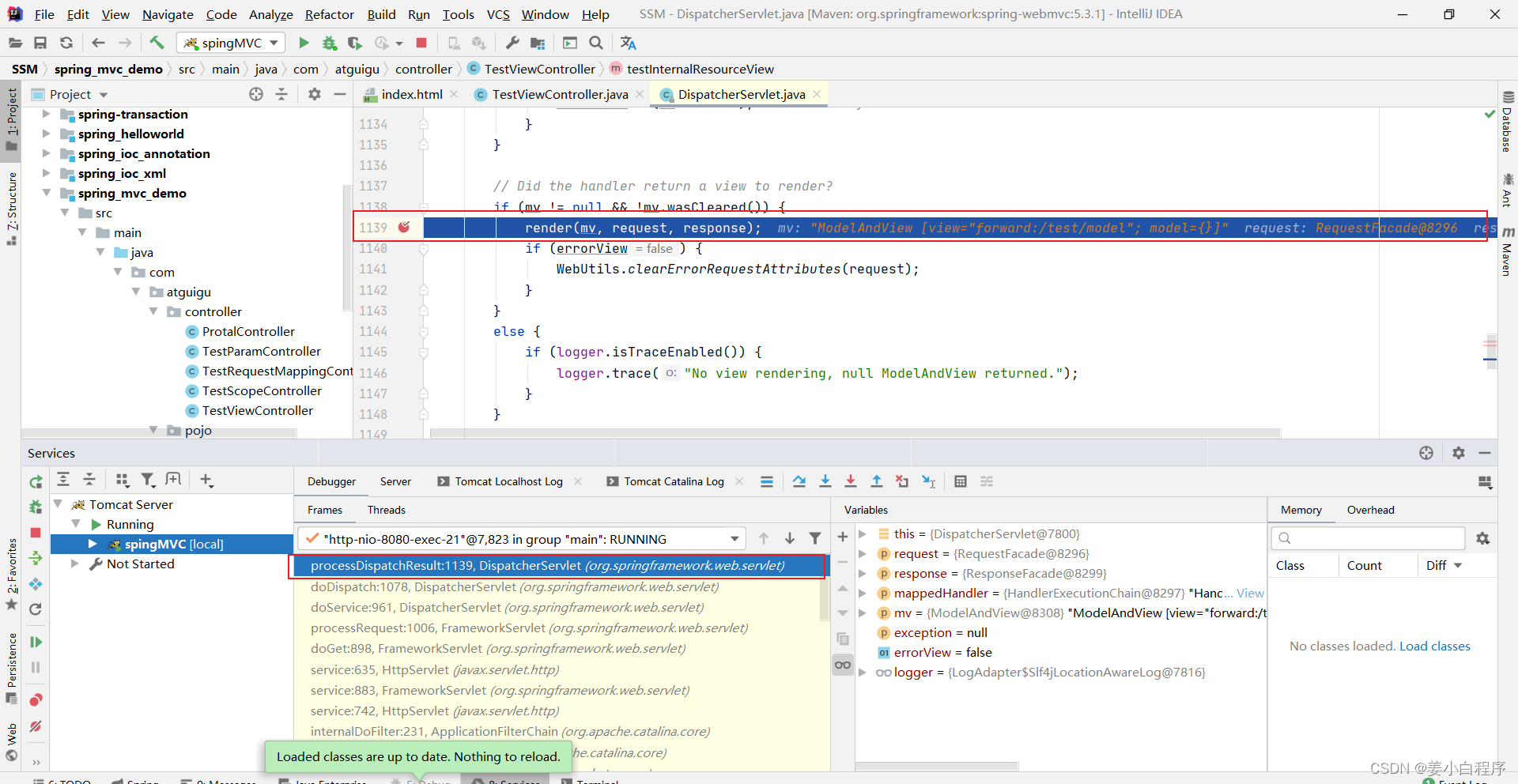Click the Force Step Into red arrow icon
This screenshot has width=1518, height=784.
851,481
